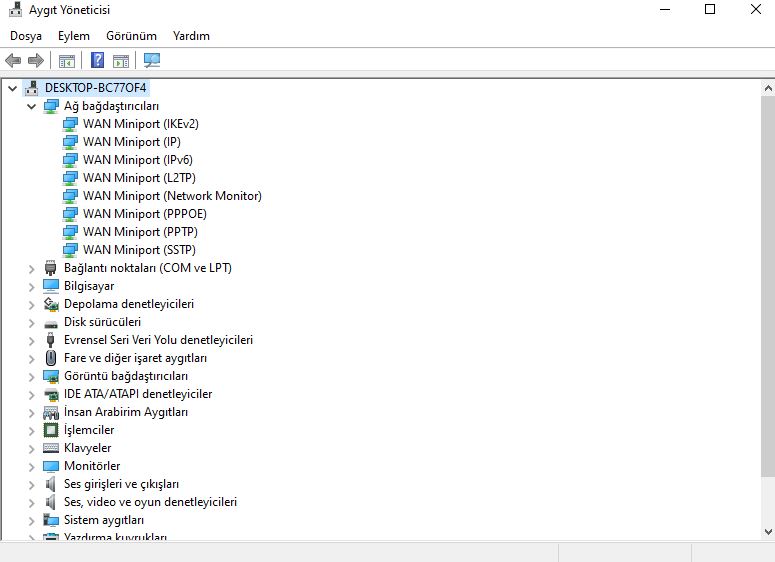Click the scrollbar down arrow
Viewport: 775px width, 562px height.
(x=768, y=532)
